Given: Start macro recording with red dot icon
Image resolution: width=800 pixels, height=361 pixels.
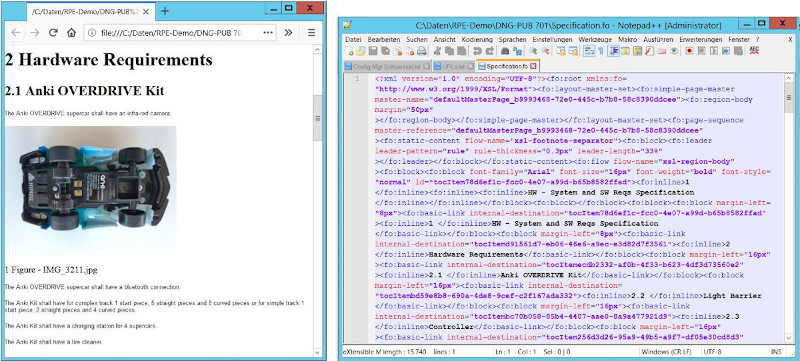Looking at the screenshot, I should coord(689,51).
